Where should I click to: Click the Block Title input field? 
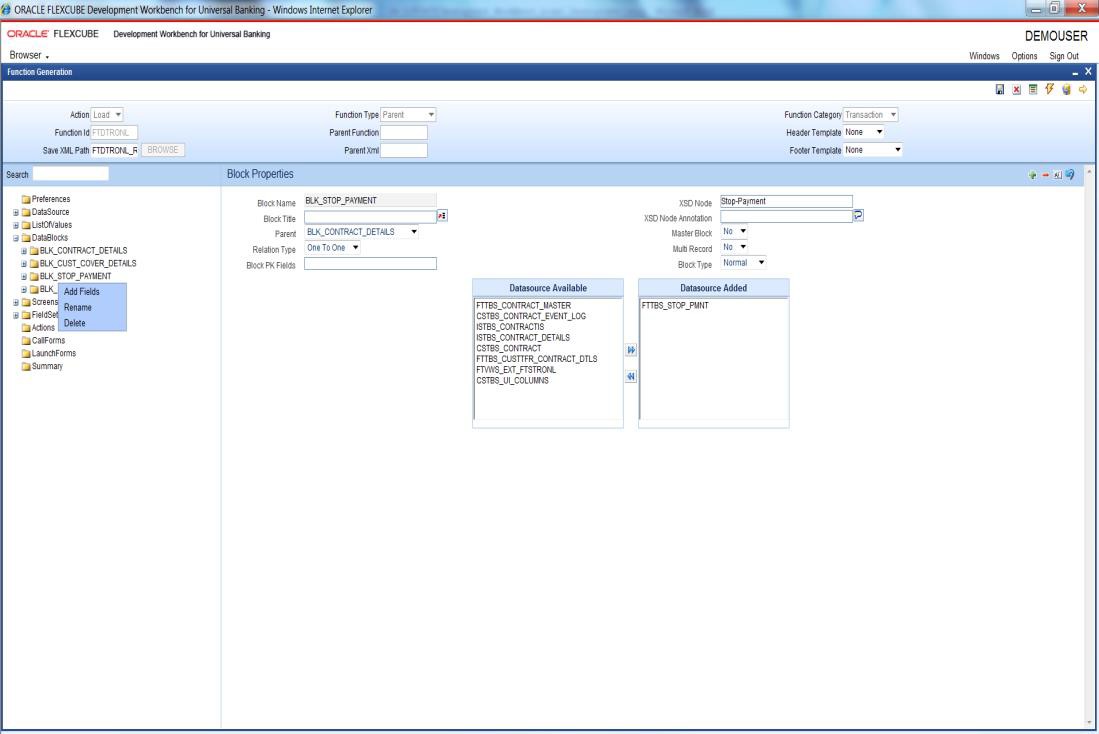(370, 217)
